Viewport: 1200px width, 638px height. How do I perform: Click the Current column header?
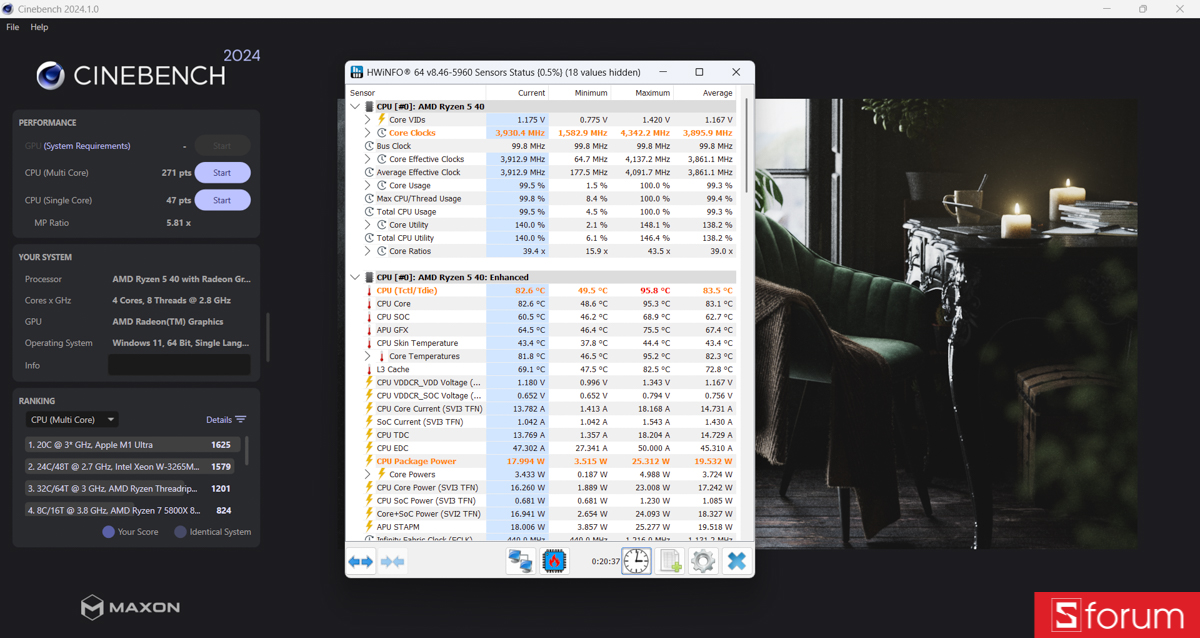point(531,93)
